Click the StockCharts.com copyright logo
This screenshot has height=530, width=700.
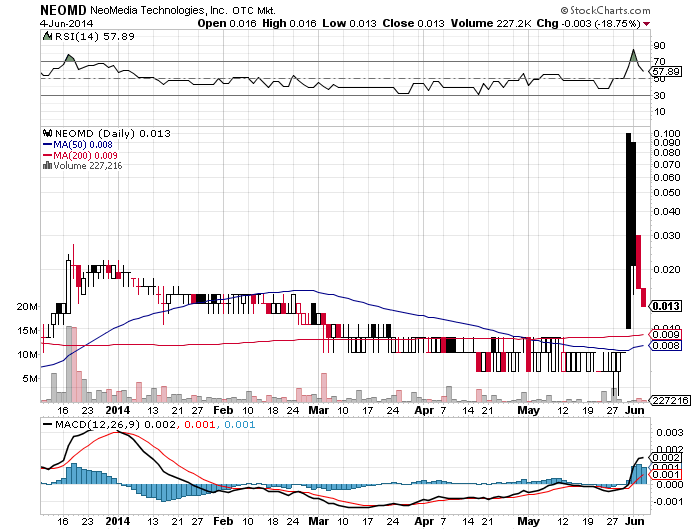pos(605,10)
